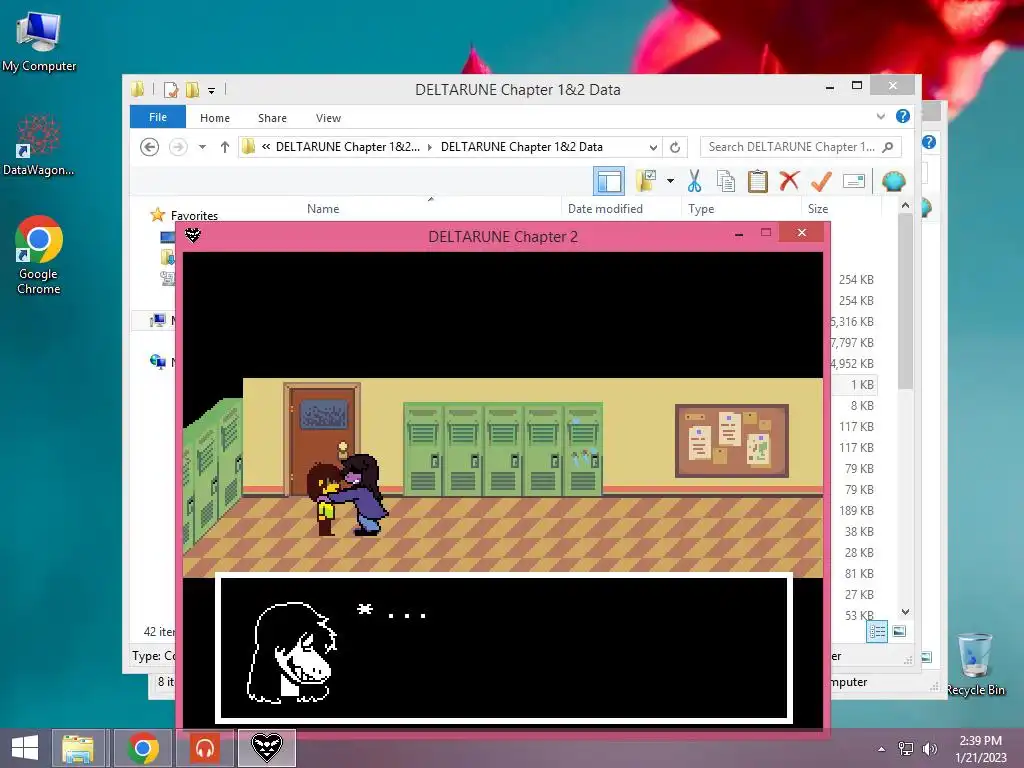This screenshot has height=768, width=1024.
Task: Click the Search DELTARUNE Chapter field
Action: click(x=801, y=147)
